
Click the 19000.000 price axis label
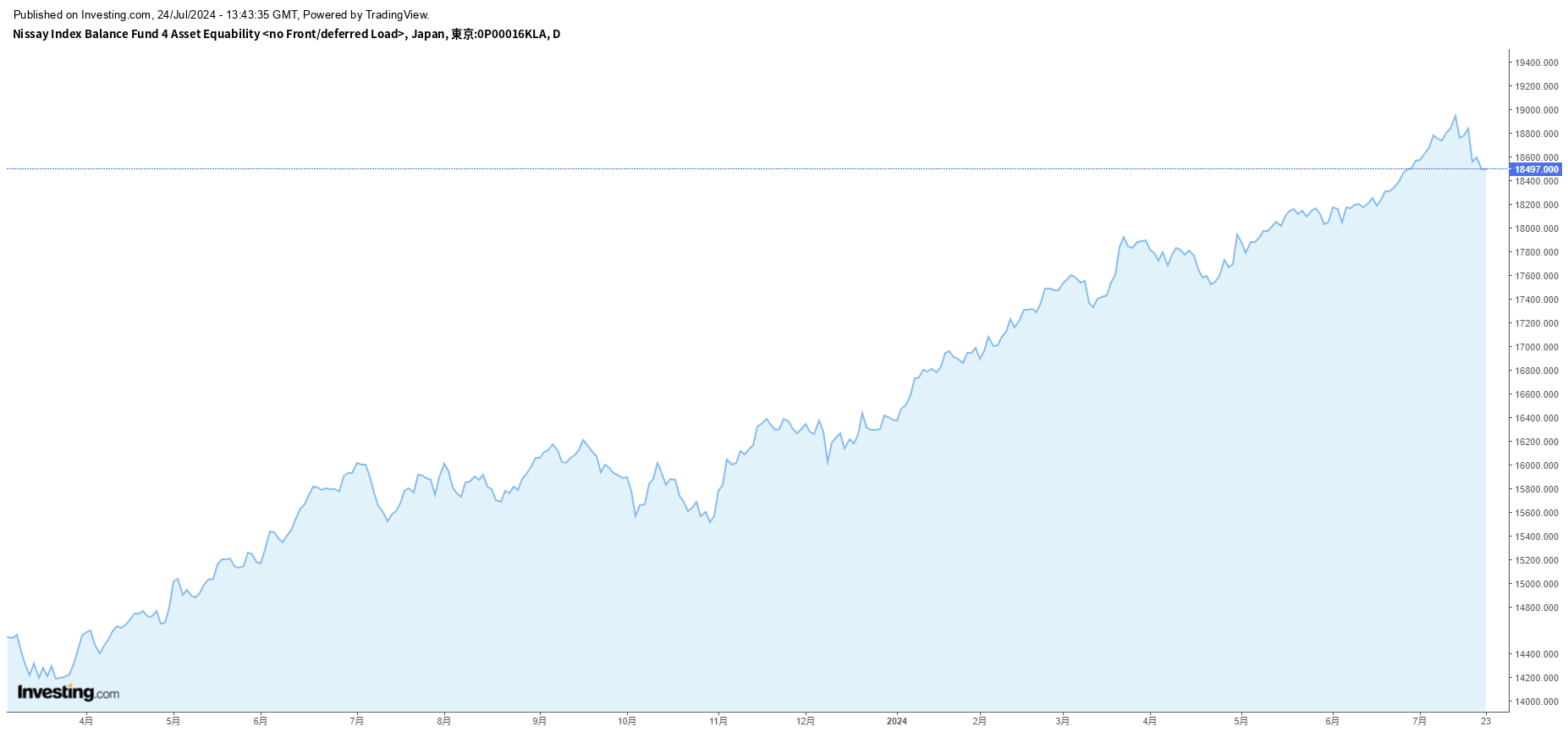[x=1537, y=110]
